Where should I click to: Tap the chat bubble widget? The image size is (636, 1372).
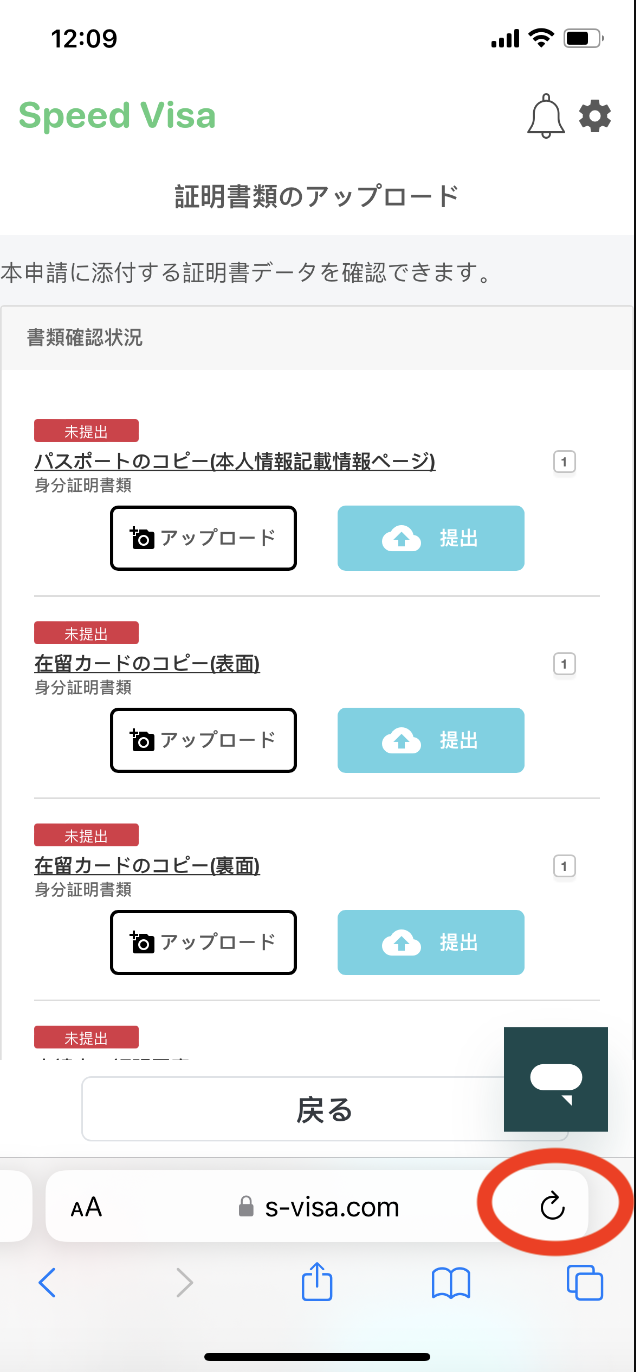coord(556,1079)
